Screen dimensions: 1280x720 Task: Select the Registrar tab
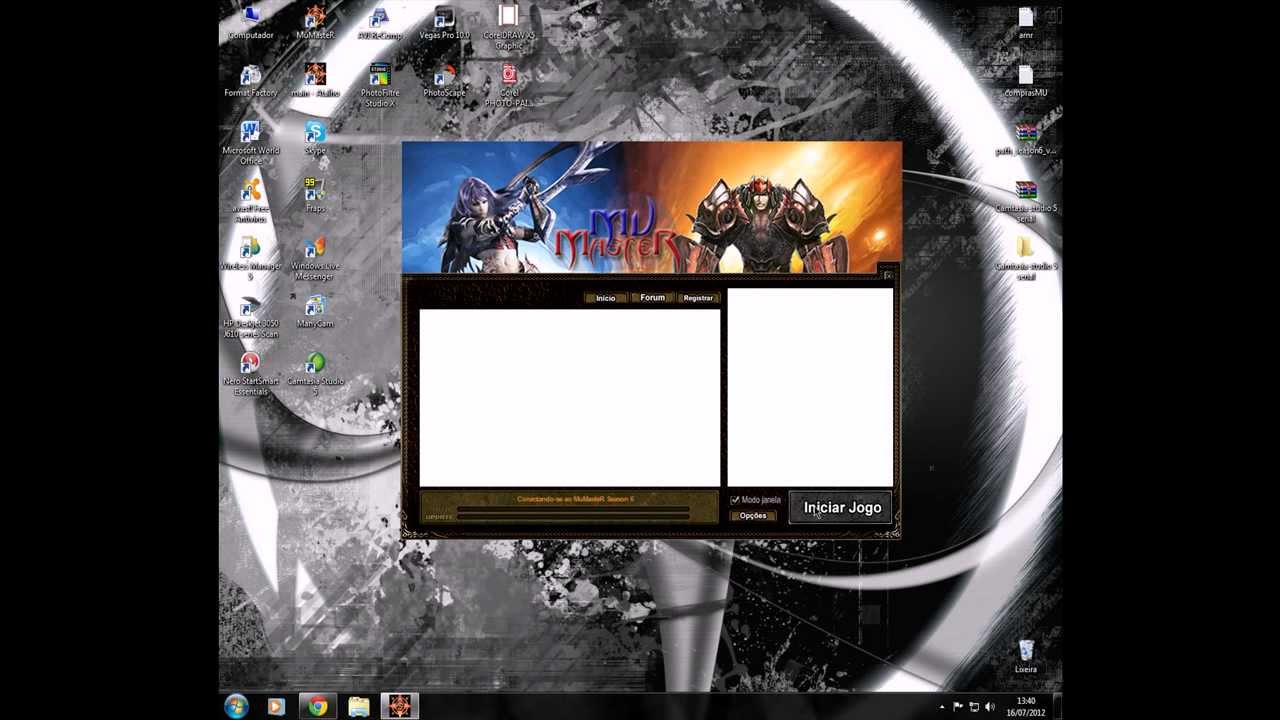point(698,298)
